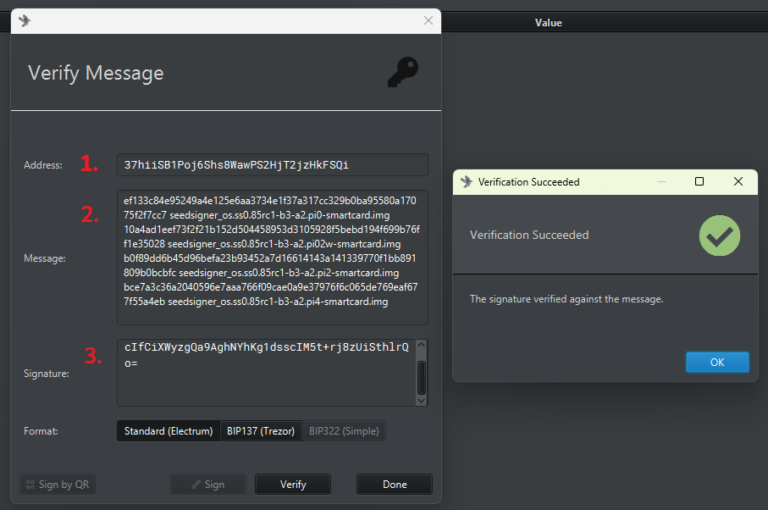The image size is (768, 510).
Task: Click the Sign by QR button
Action: (57, 484)
